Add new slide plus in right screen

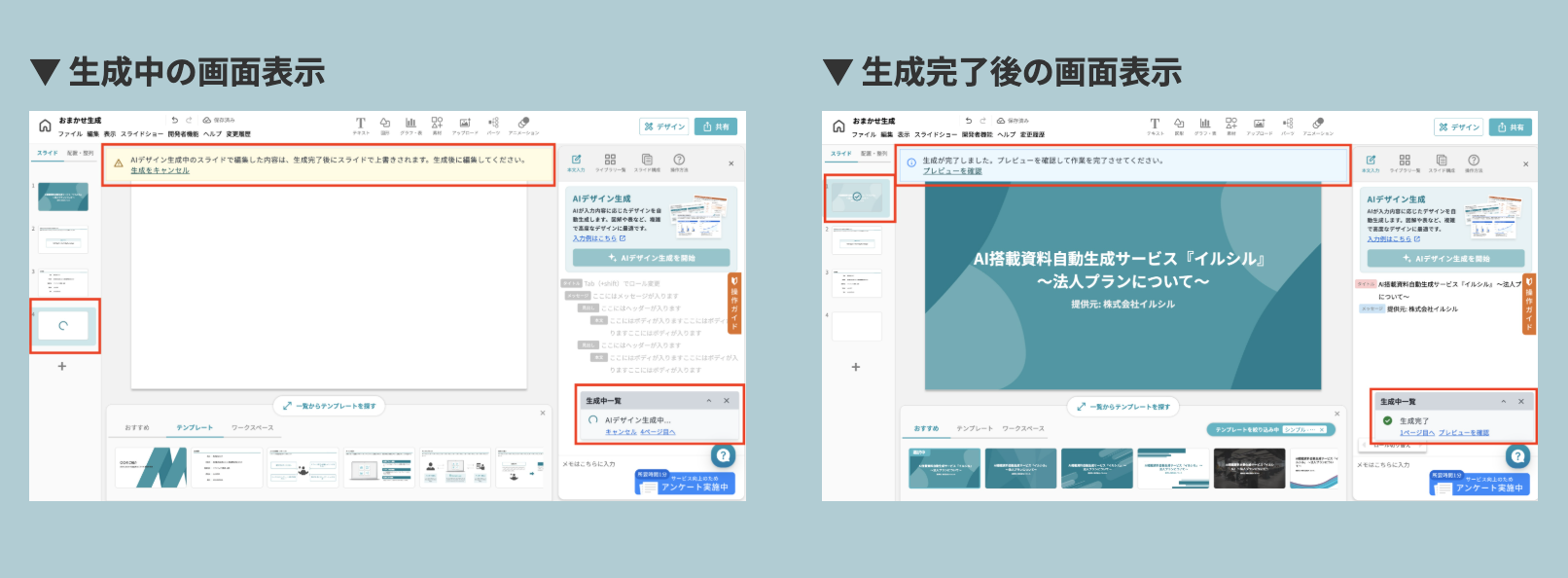tap(856, 367)
